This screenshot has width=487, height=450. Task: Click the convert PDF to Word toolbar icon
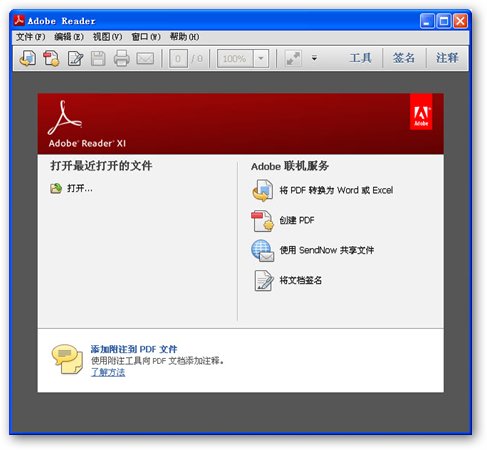pyautogui.click(x=28, y=58)
